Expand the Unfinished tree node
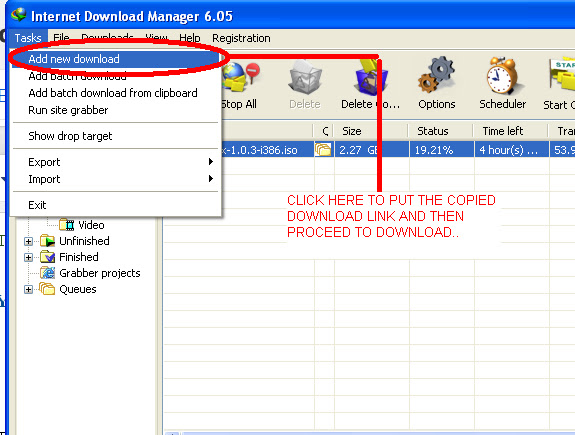 pyautogui.click(x=28, y=241)
